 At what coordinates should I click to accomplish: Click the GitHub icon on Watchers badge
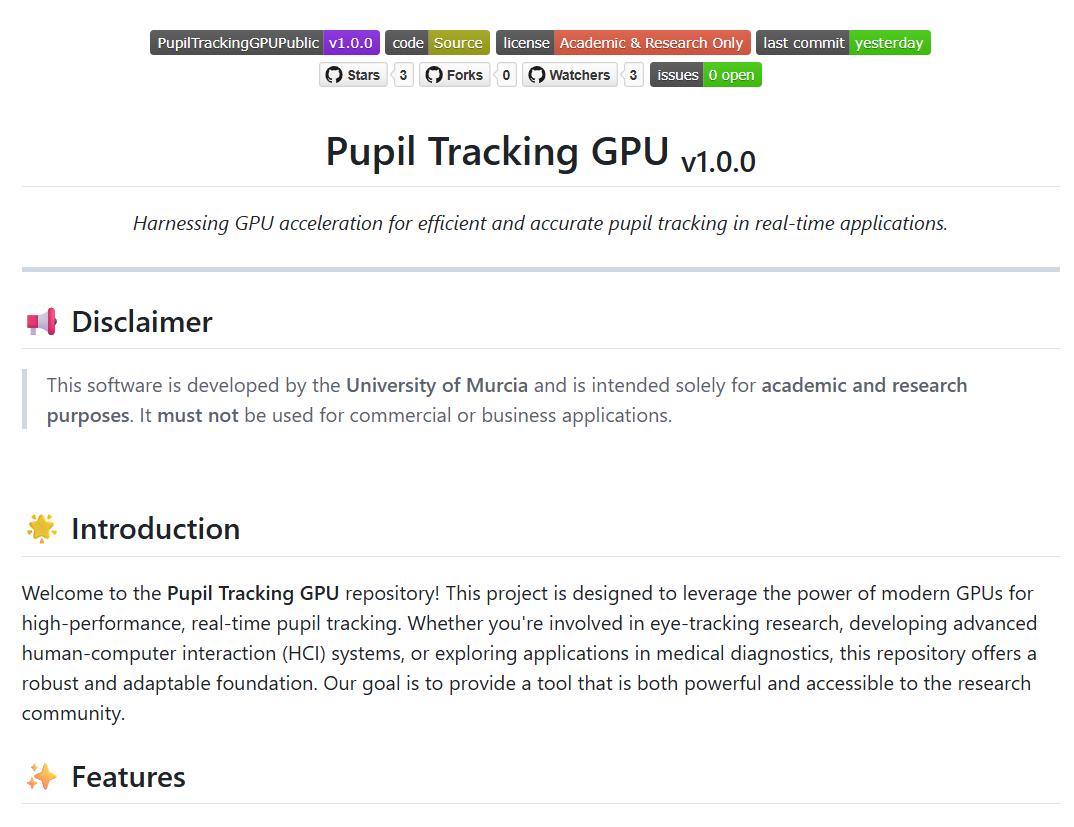coord(536,75)
